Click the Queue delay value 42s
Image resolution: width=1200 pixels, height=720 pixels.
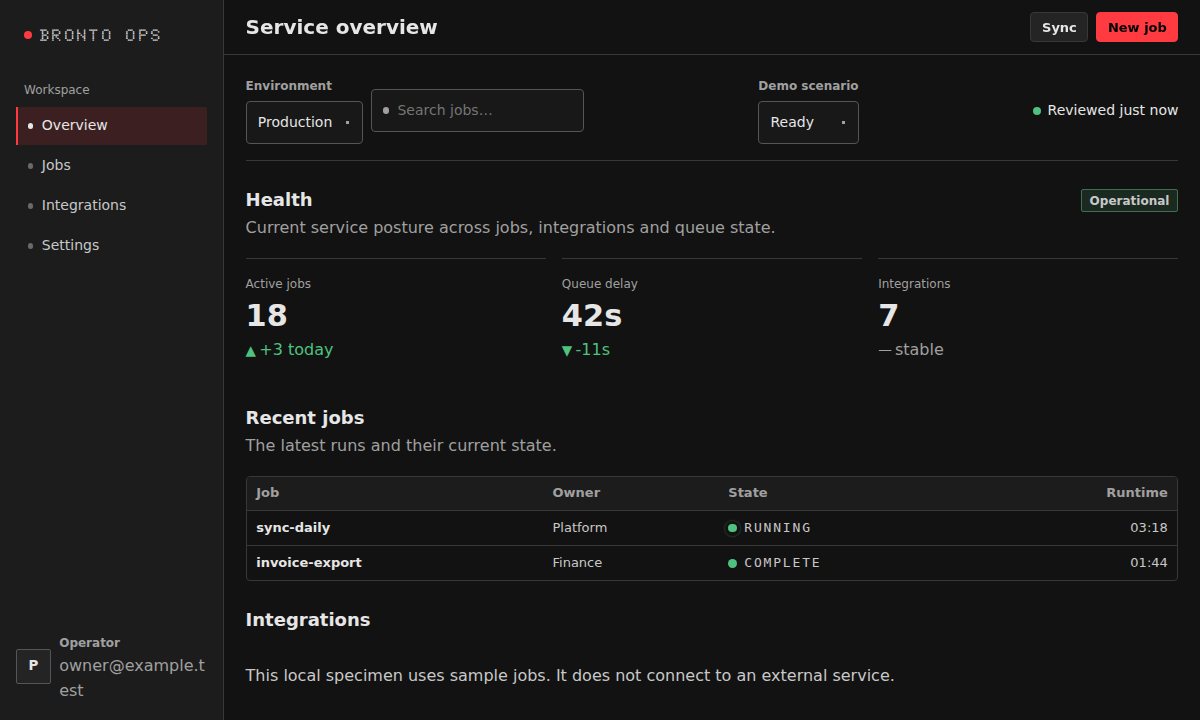[x=592, y=316]
